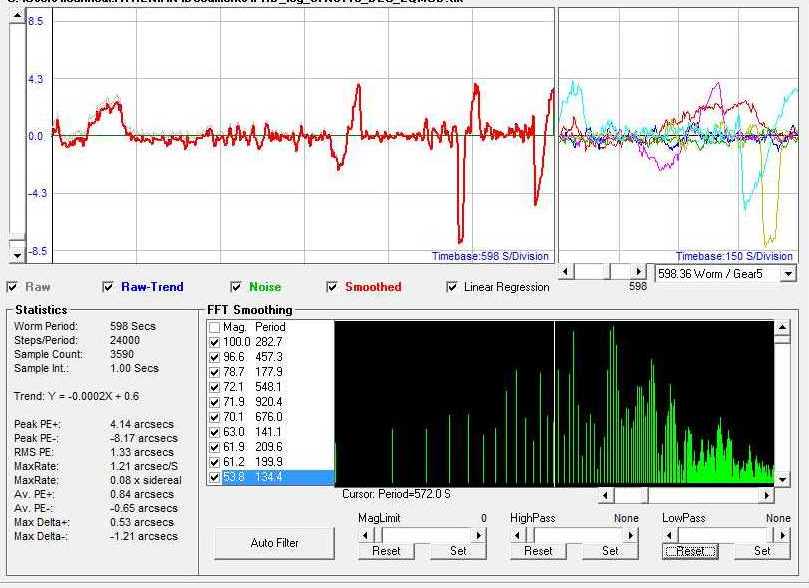The width and height of the screenshot is (809, 588).
Task: Reset the MagLimit filter
Action: [386, 551]
